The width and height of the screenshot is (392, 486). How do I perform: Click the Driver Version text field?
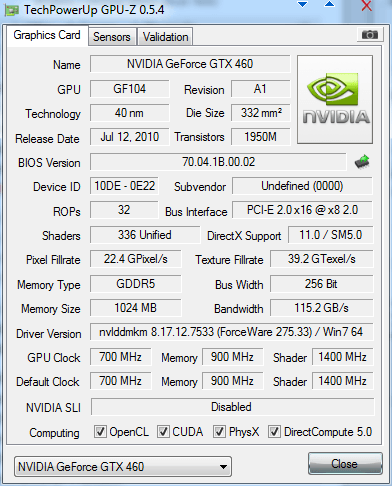click(231, 332)
